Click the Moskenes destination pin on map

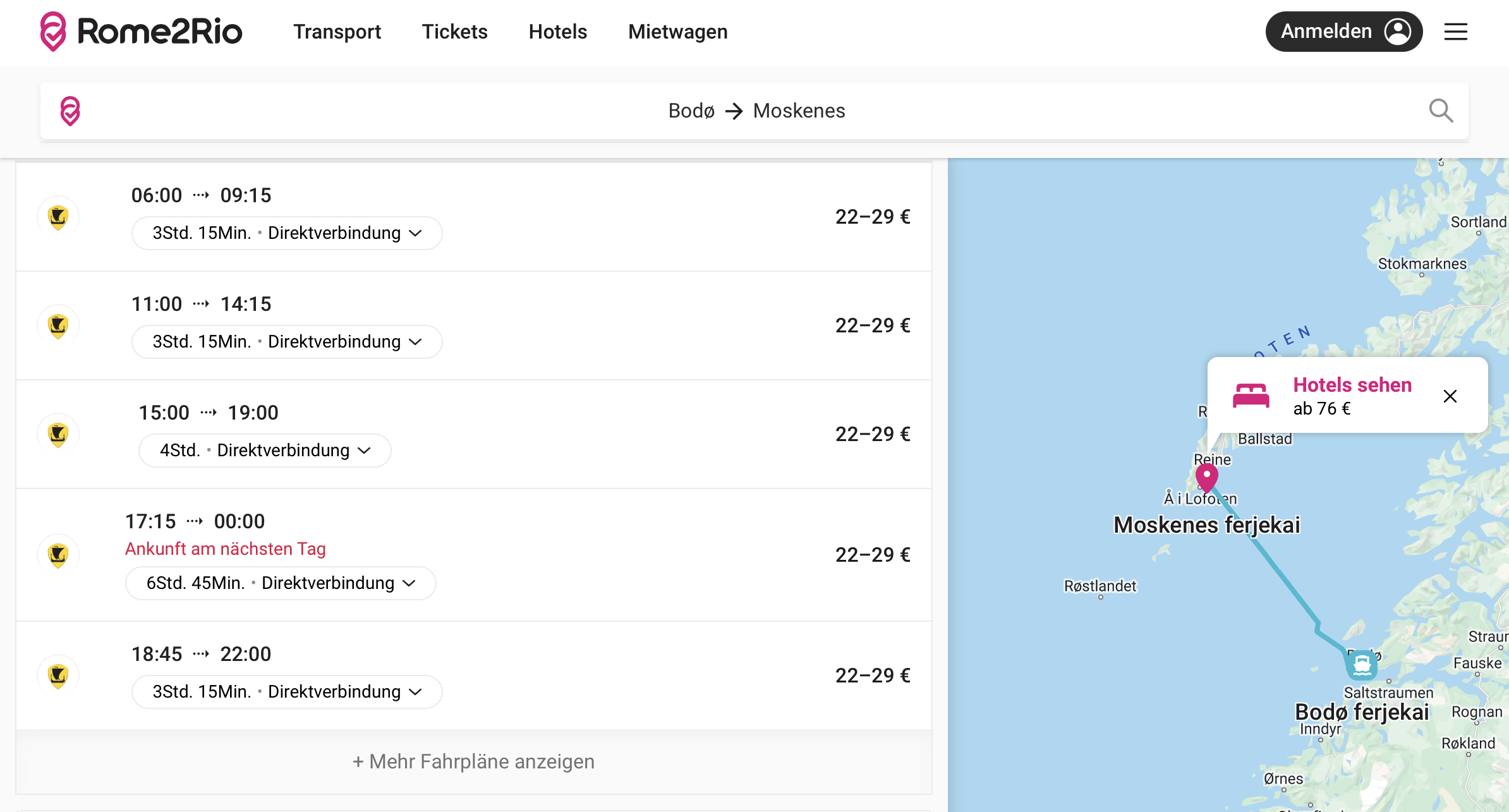point(1206,477)
